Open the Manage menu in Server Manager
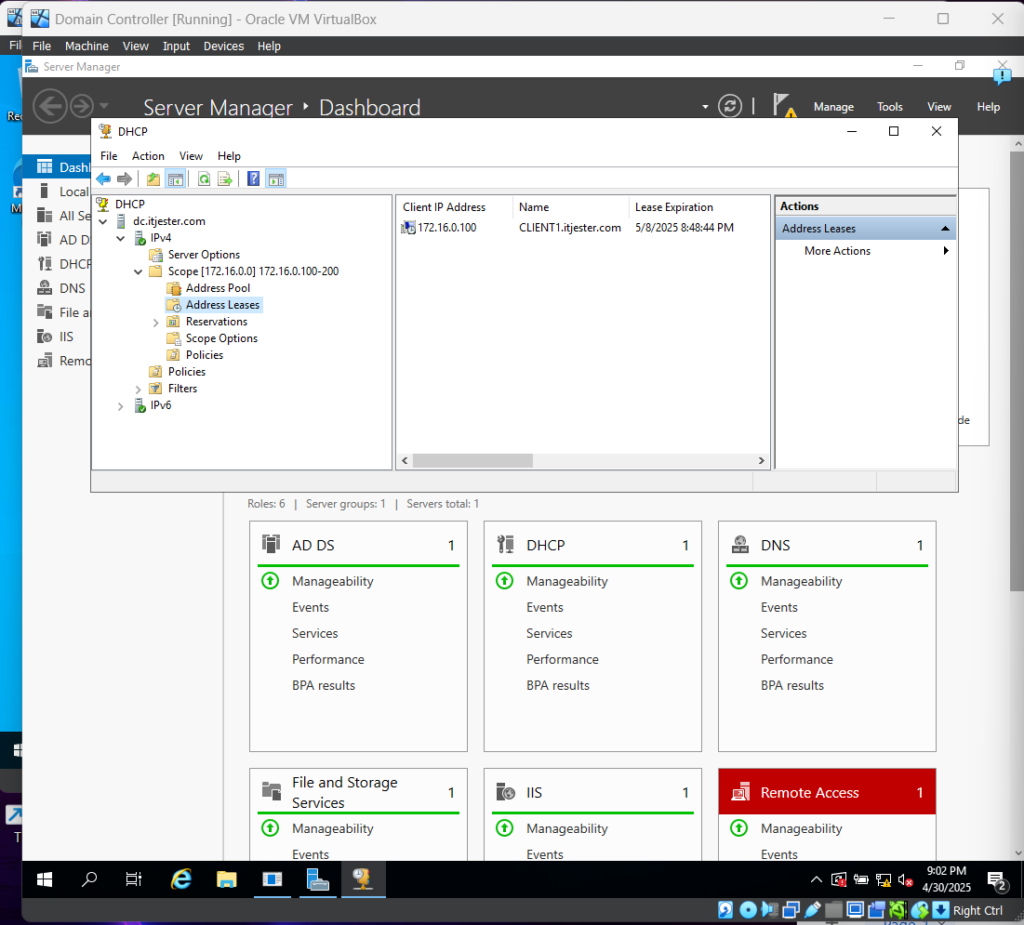The image size is (1024, 925). (833, 107)
